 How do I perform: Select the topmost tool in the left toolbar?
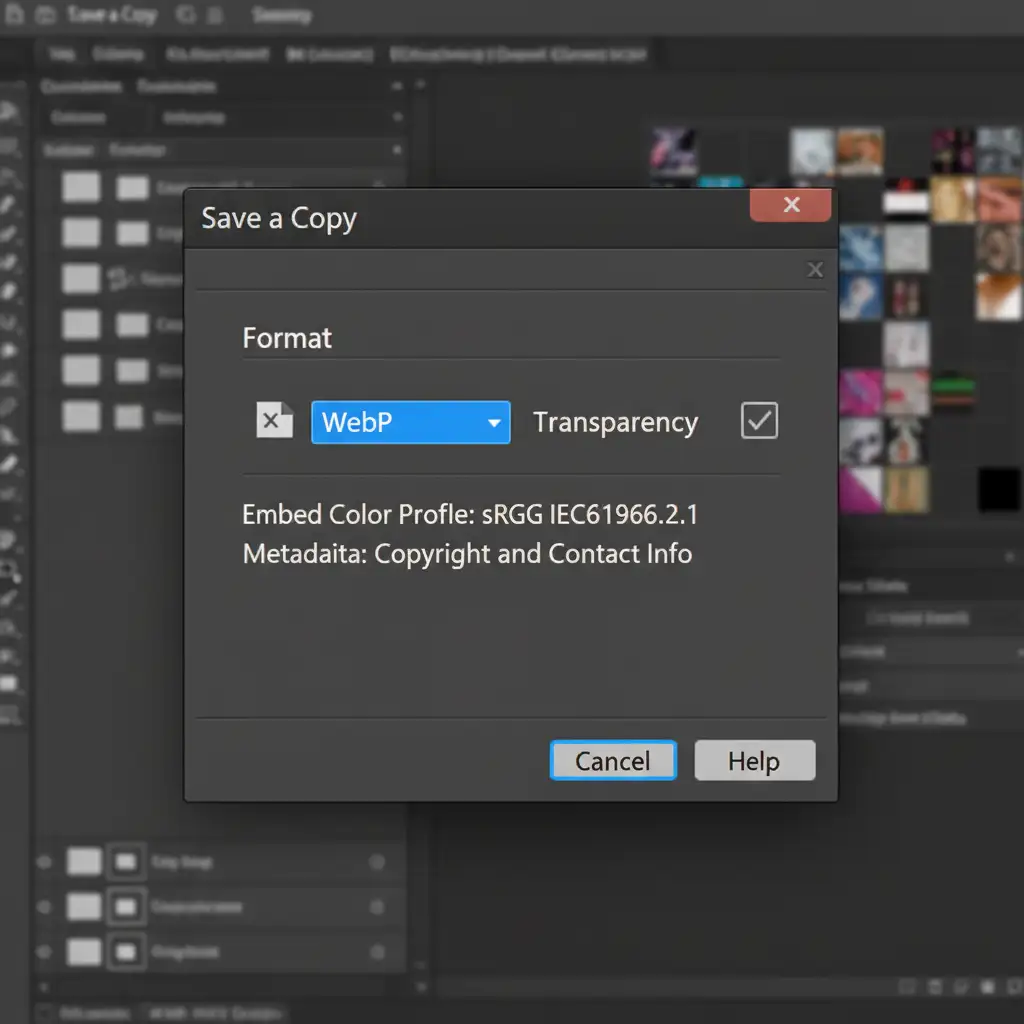pos(10,113)
